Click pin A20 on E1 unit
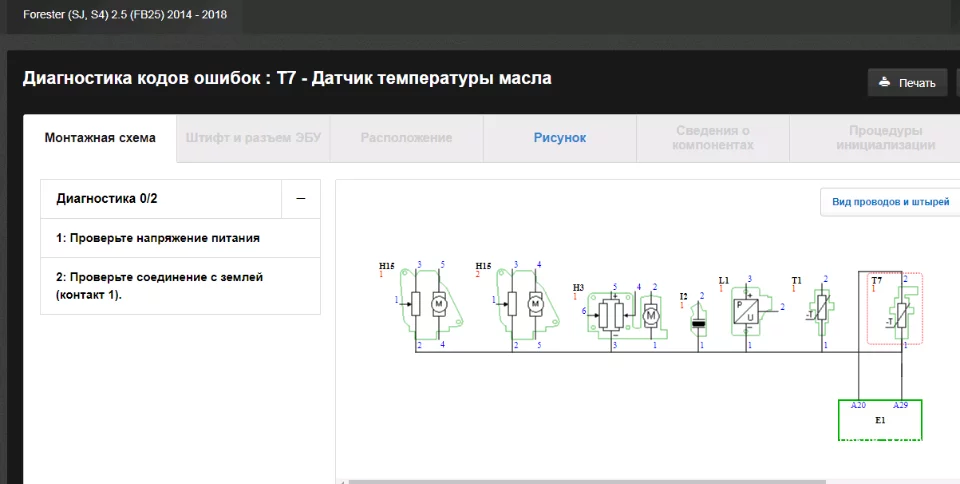Image resolution: width=960 pixels, height=484 pixels. 858,405
